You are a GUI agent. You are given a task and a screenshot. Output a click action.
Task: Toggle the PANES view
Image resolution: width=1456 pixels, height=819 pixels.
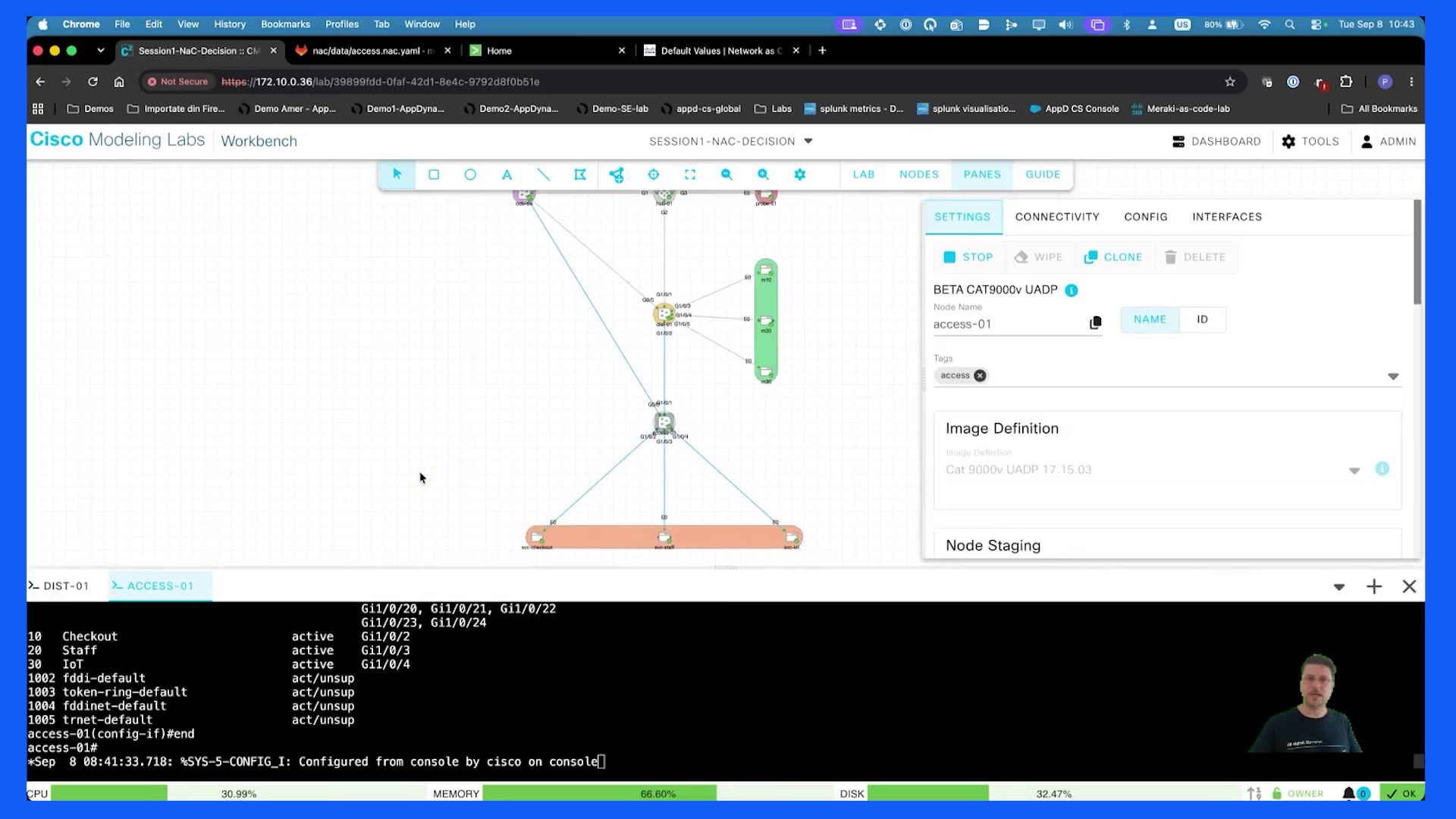coord(982,174)
